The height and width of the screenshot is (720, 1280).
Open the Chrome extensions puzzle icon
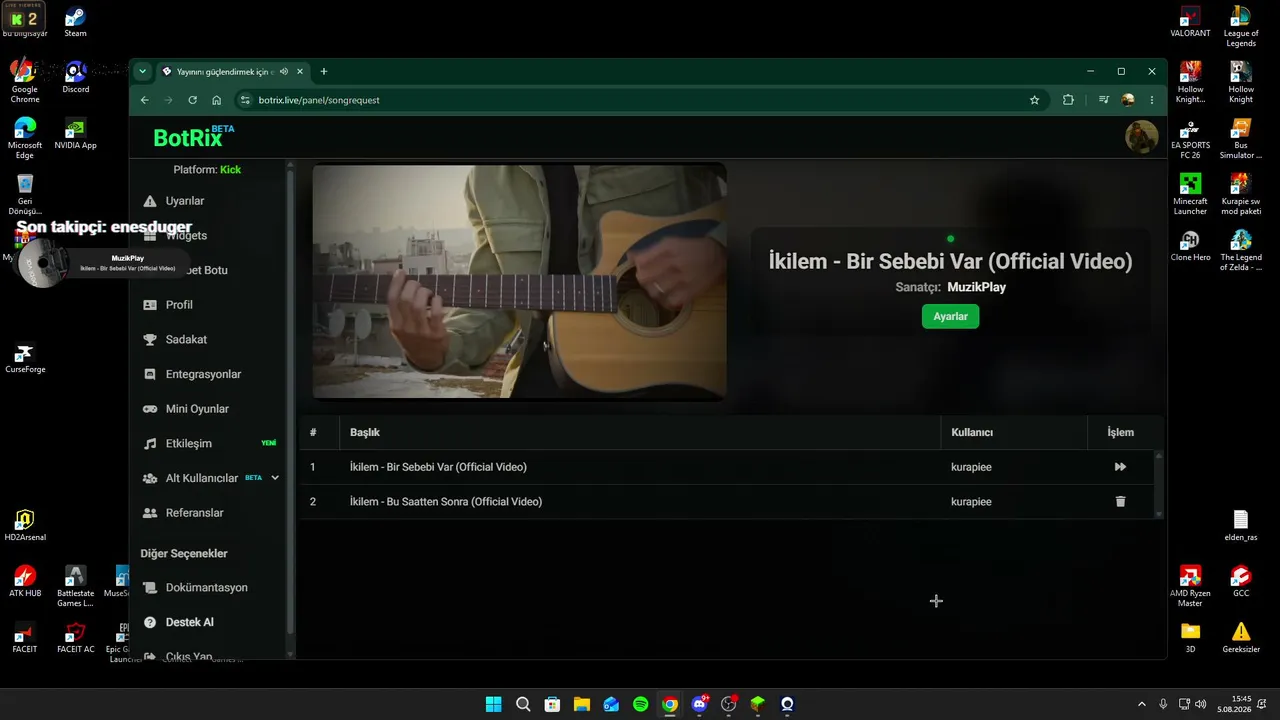(x=1068, y=100)
